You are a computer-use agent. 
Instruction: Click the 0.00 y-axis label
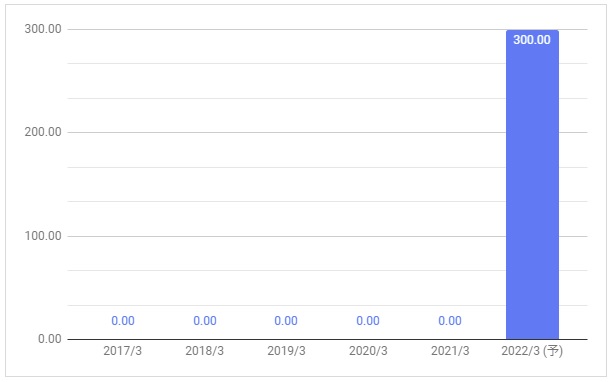(50, 339)
